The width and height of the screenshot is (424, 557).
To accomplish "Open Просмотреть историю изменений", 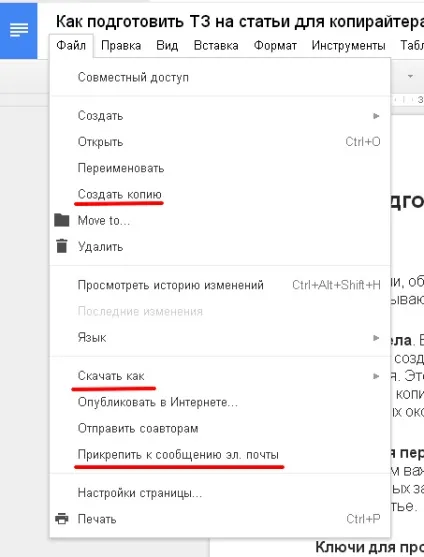I will [x=220, y=285].
